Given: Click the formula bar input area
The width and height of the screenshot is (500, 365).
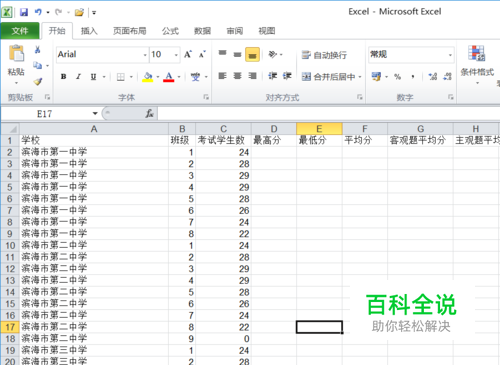Looking at the screenshot, I should click(328, 114).
